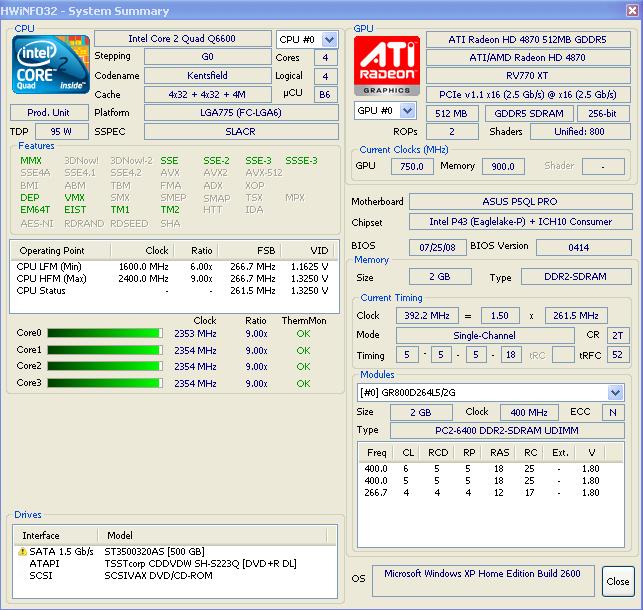Viewport: 643px width, 610px height.
Task: Click the PCIe v1.1 x16 field
Action: pyautogui.click(x=528, y=95)
